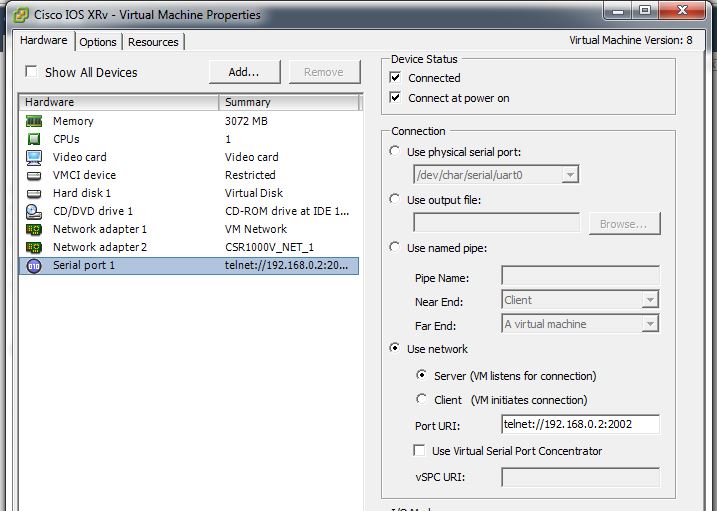Viewport: 717px width, 511px height.
Task: Click the telnet://192.168.0.2 summary cell
Action: click(x=286, y=265)
